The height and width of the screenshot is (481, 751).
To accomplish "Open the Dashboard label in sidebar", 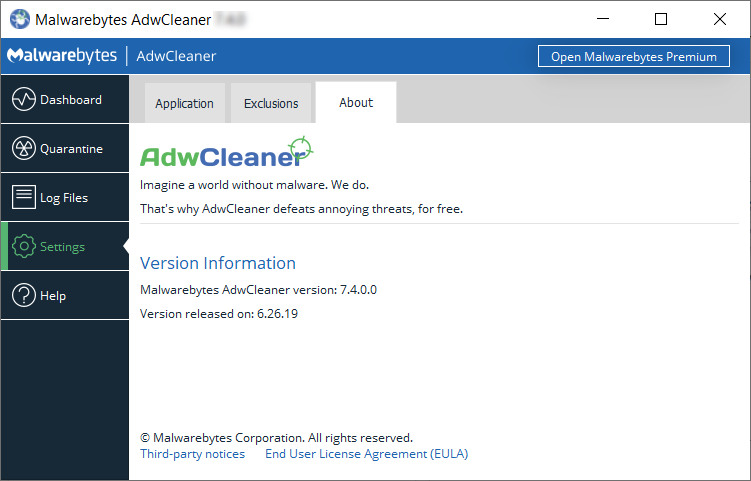I will (x=71, y=100).
